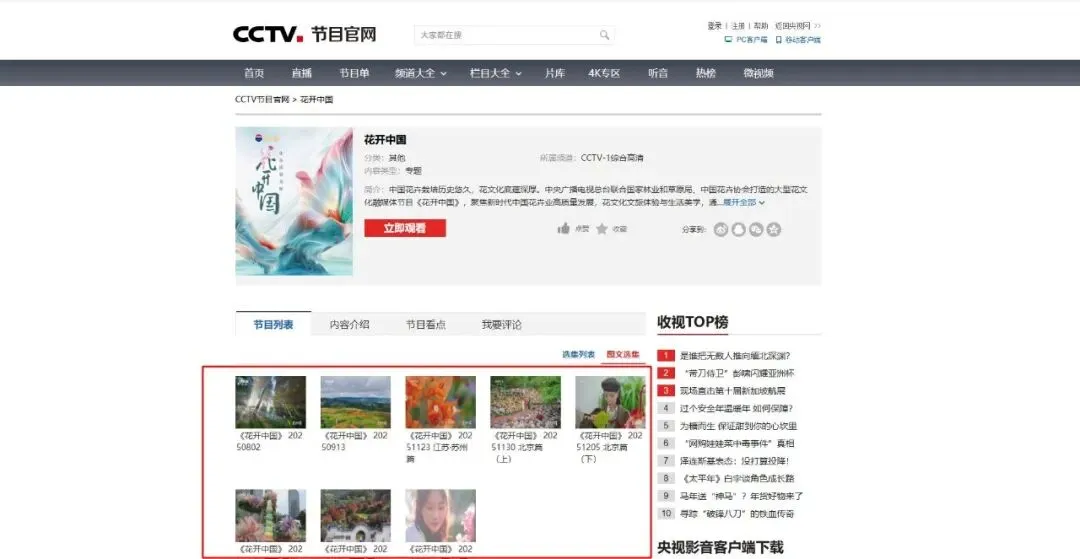Switch to 选集列表 view

579,355
